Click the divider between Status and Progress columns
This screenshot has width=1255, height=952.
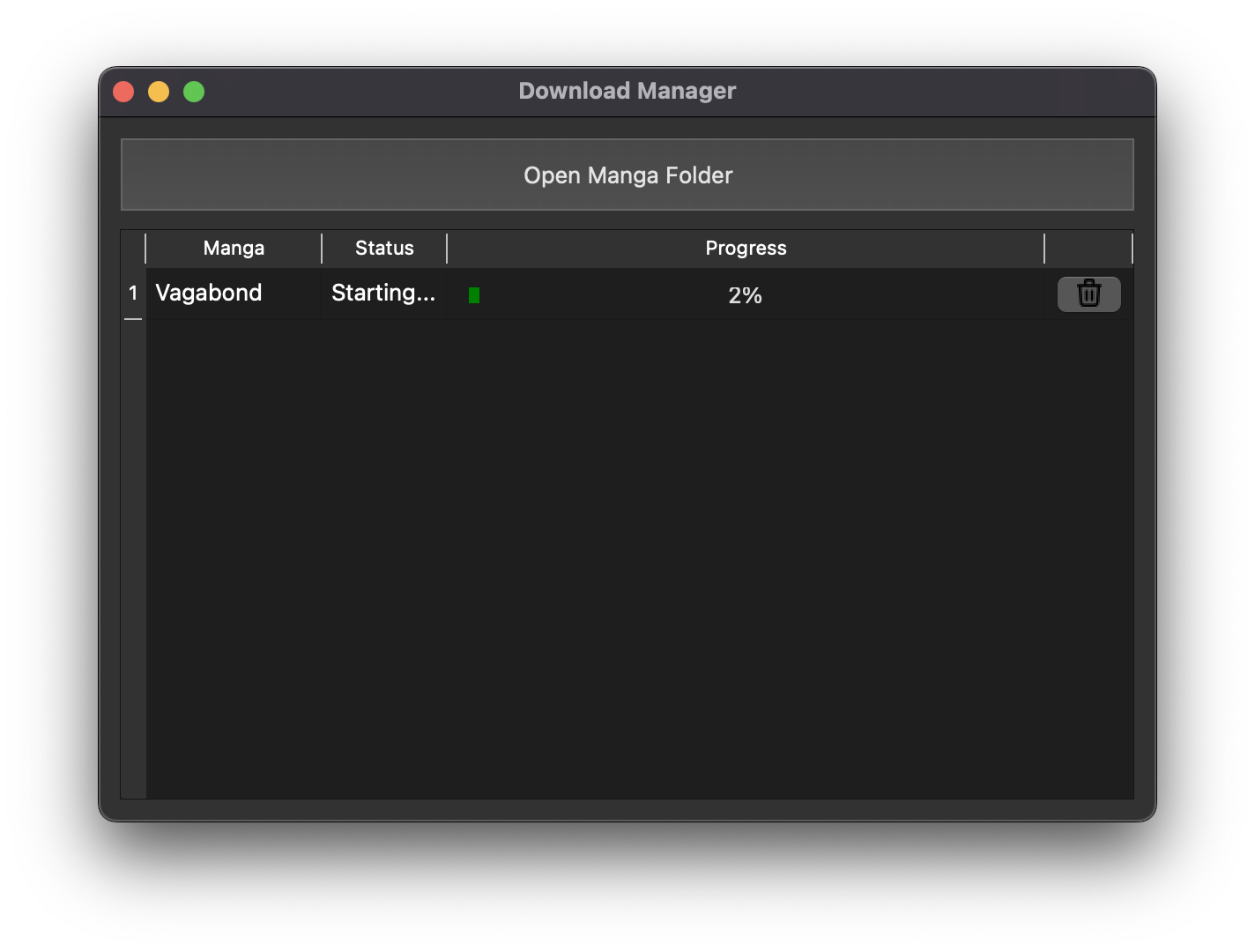(x=447, y=248)
